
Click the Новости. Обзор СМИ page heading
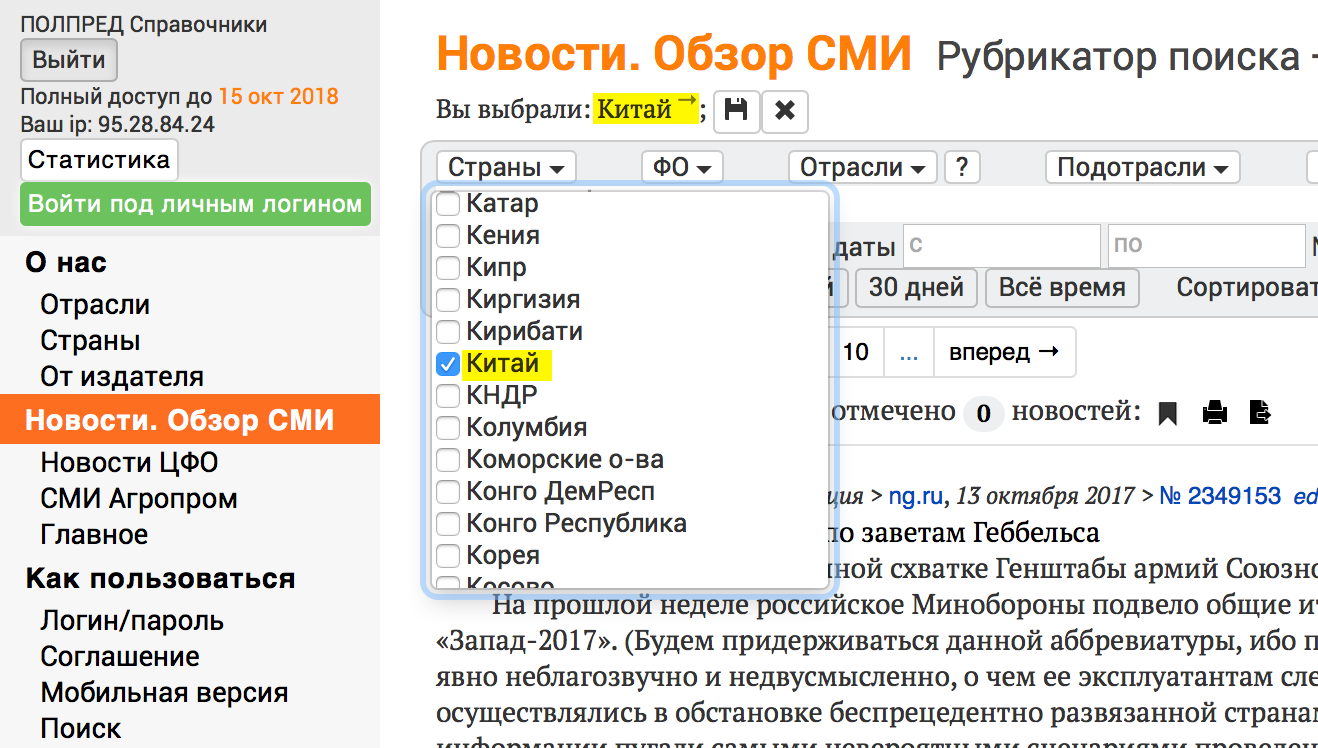[675, 54]
